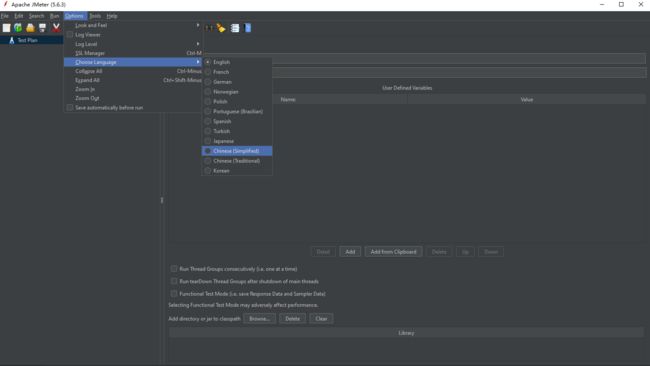Screen dimensions: 650x366
Task: Click the Open file toolbar icon
Action: click(30, 28)
